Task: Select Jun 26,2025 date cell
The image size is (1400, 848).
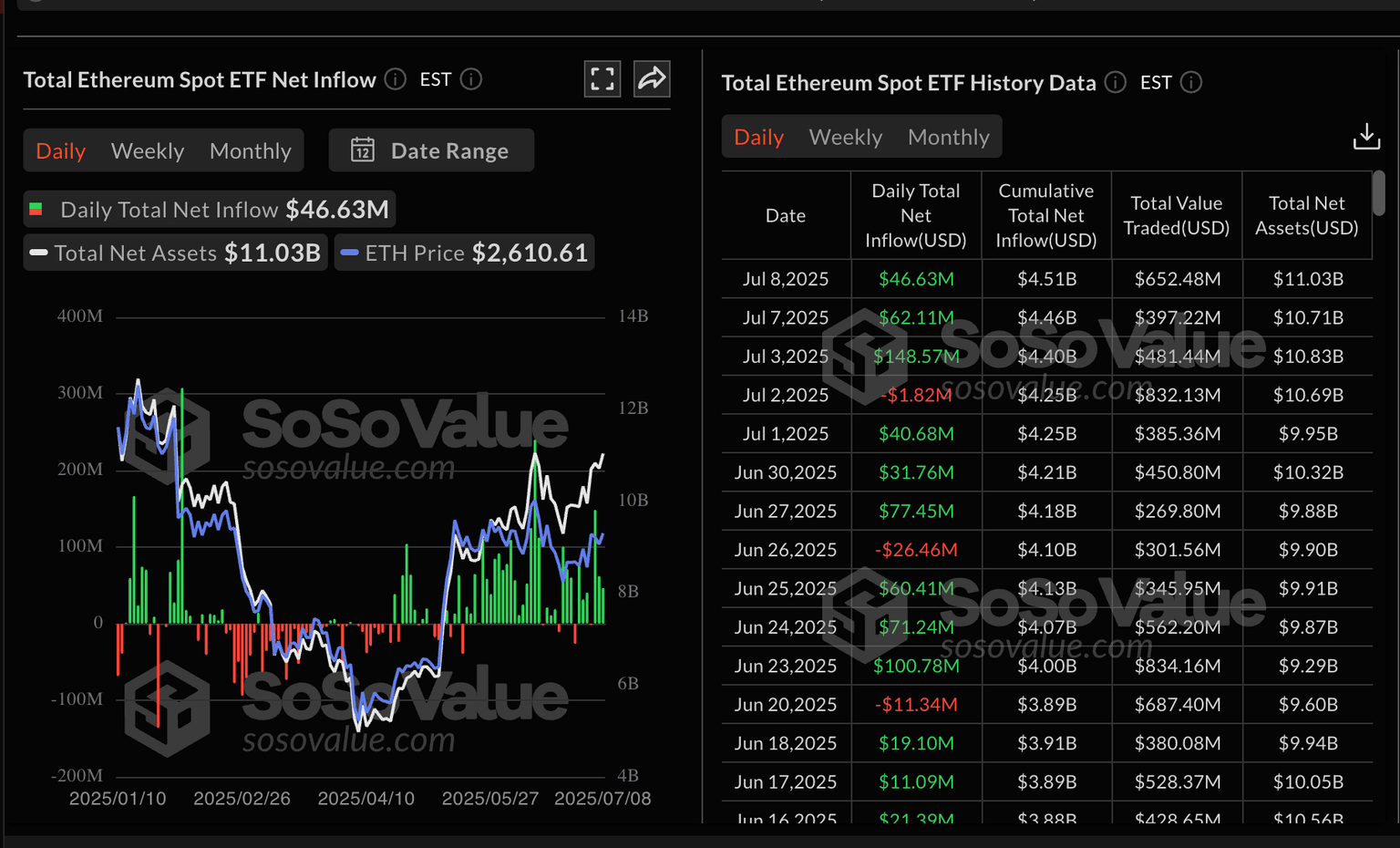Action: [x=786, y=550]
